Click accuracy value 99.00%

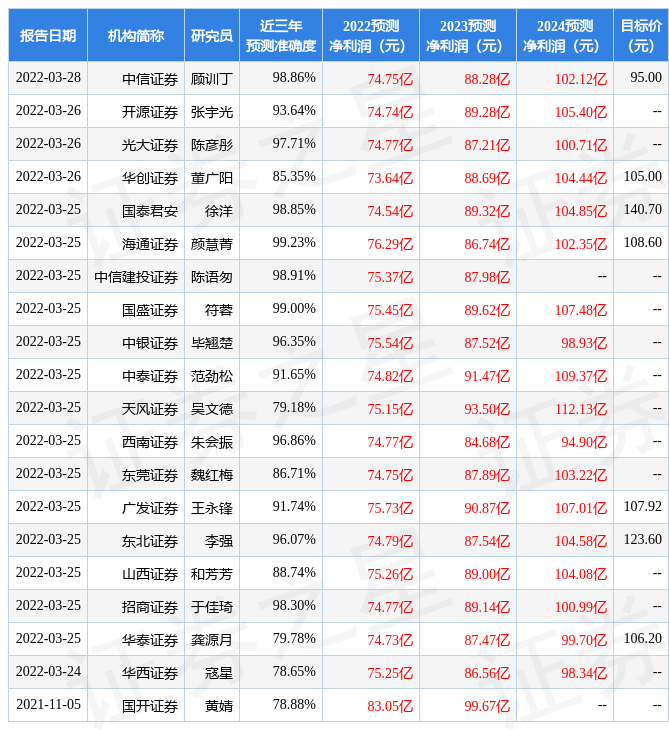pyautogui.click(x=294, y=308)
